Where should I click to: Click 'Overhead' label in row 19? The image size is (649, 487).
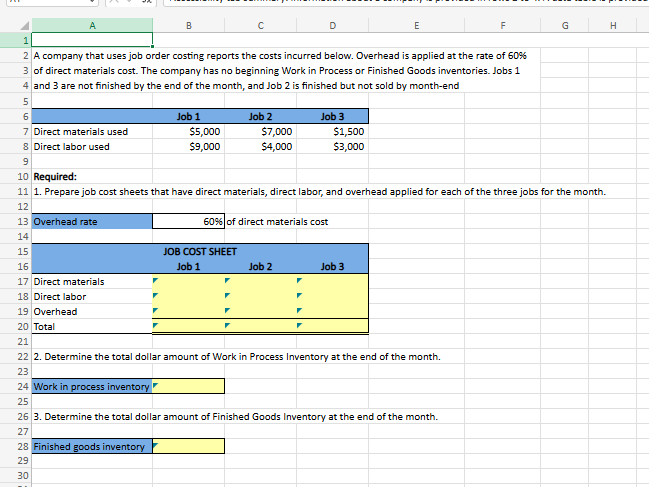click(55, 312)
